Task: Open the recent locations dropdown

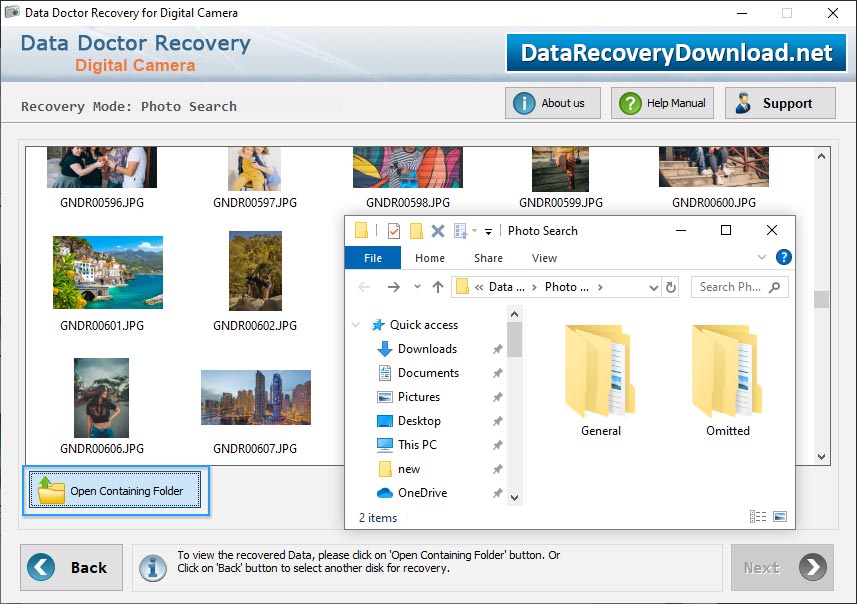Action: point(417,286)
